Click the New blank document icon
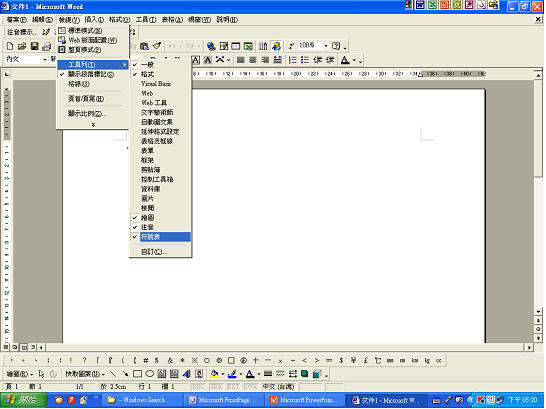Screen dimensions: 546x409 [10, 46]
